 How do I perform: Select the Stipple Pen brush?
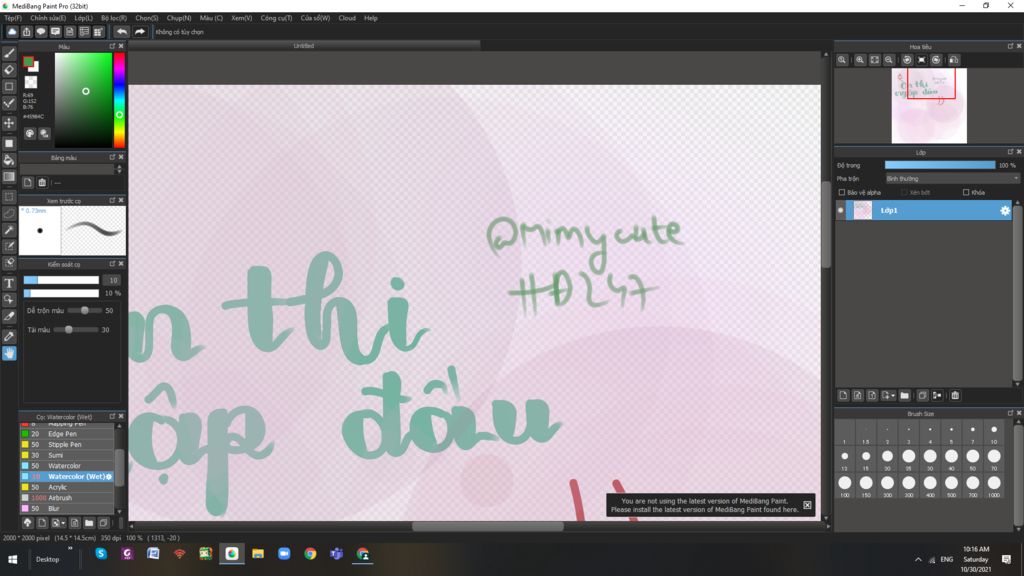point(67,445)
